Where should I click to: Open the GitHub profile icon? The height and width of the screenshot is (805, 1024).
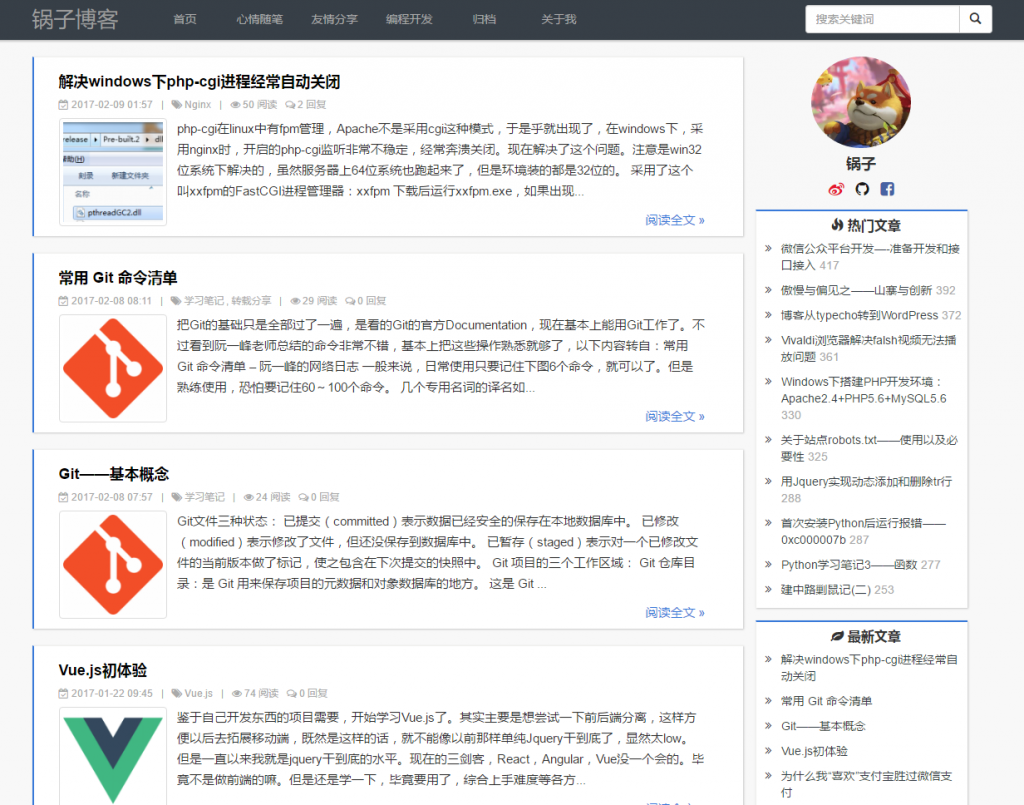click(862, 189)
